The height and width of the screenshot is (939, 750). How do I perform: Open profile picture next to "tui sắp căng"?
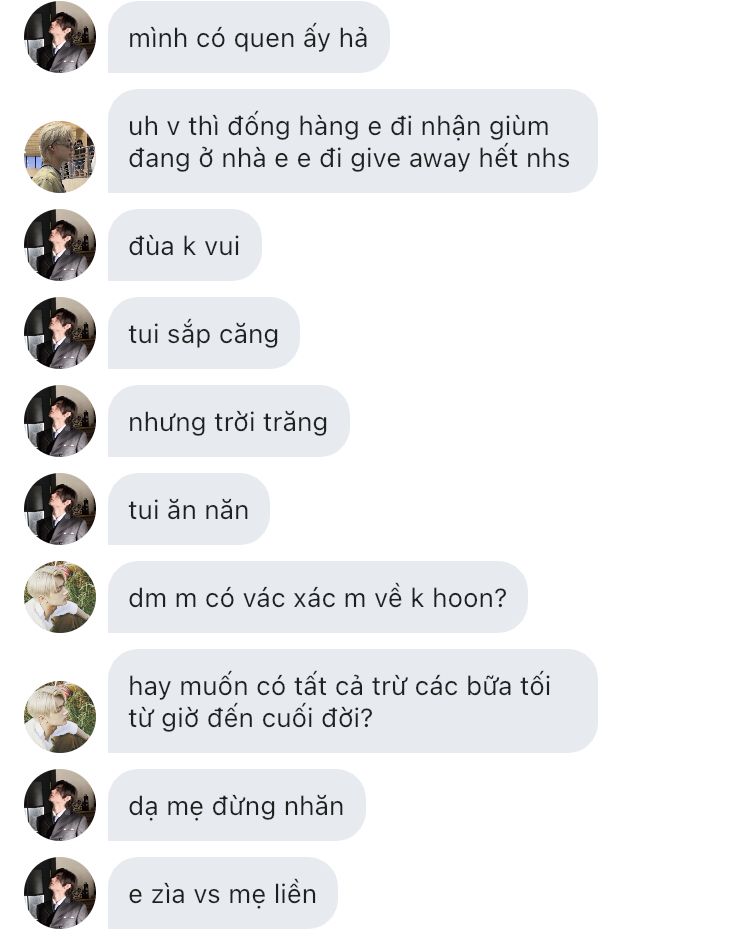[60, 333]
